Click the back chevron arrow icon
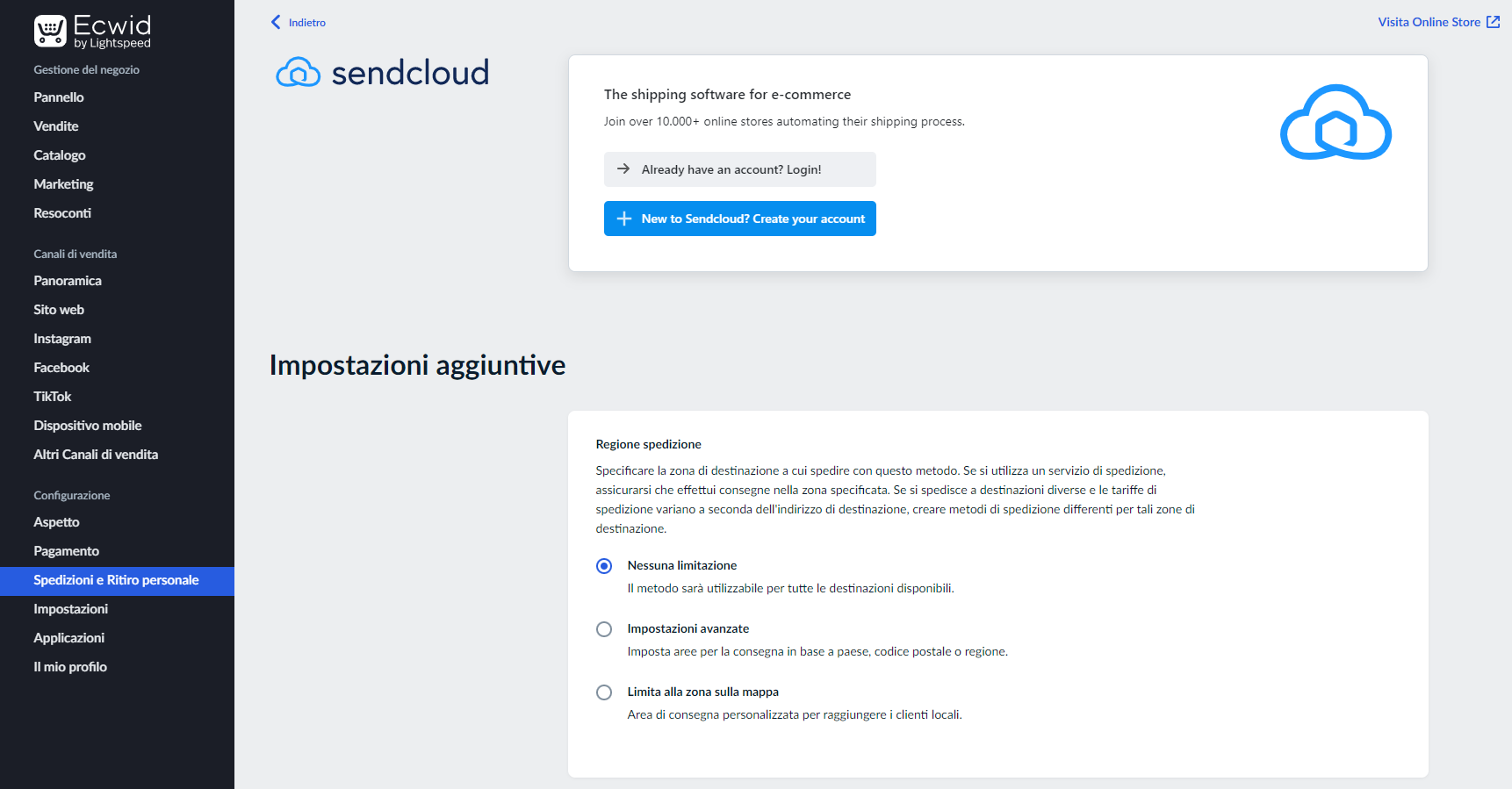Viewport: 1512px width, 789px height. [x=276, y=22]
